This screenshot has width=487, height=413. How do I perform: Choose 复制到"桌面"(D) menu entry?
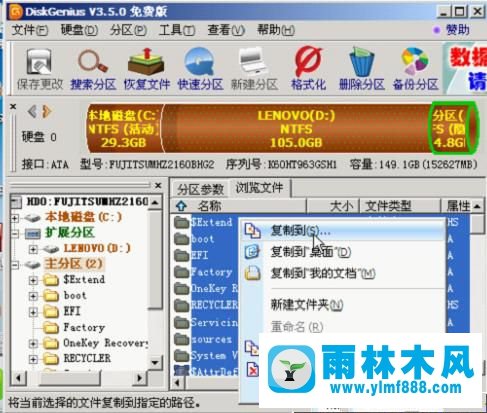(342, 252)
